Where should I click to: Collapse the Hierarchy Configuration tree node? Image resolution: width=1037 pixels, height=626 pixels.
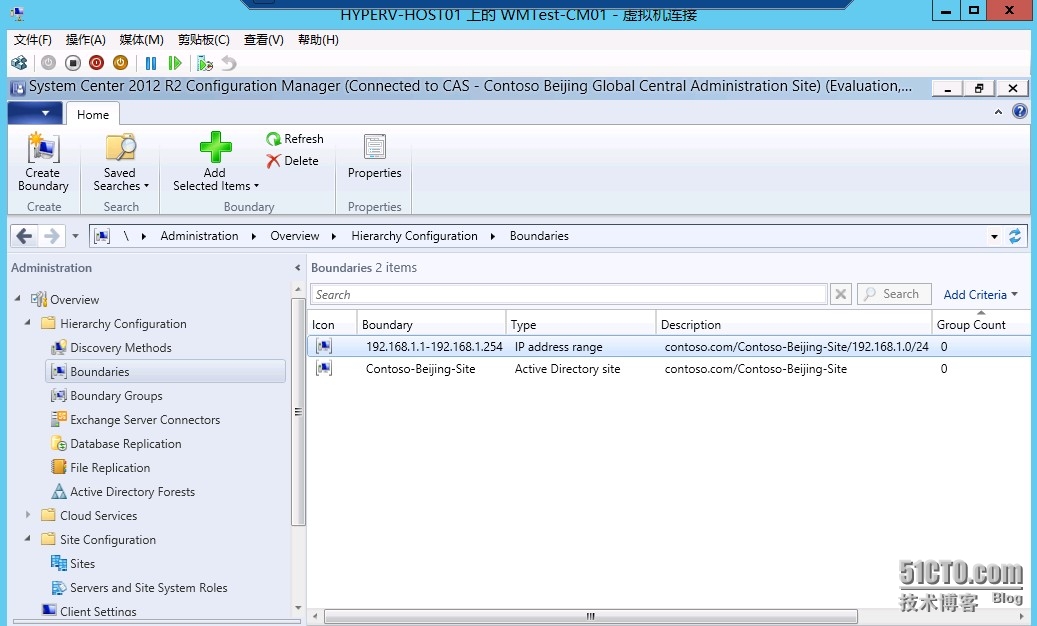[28, 323]
